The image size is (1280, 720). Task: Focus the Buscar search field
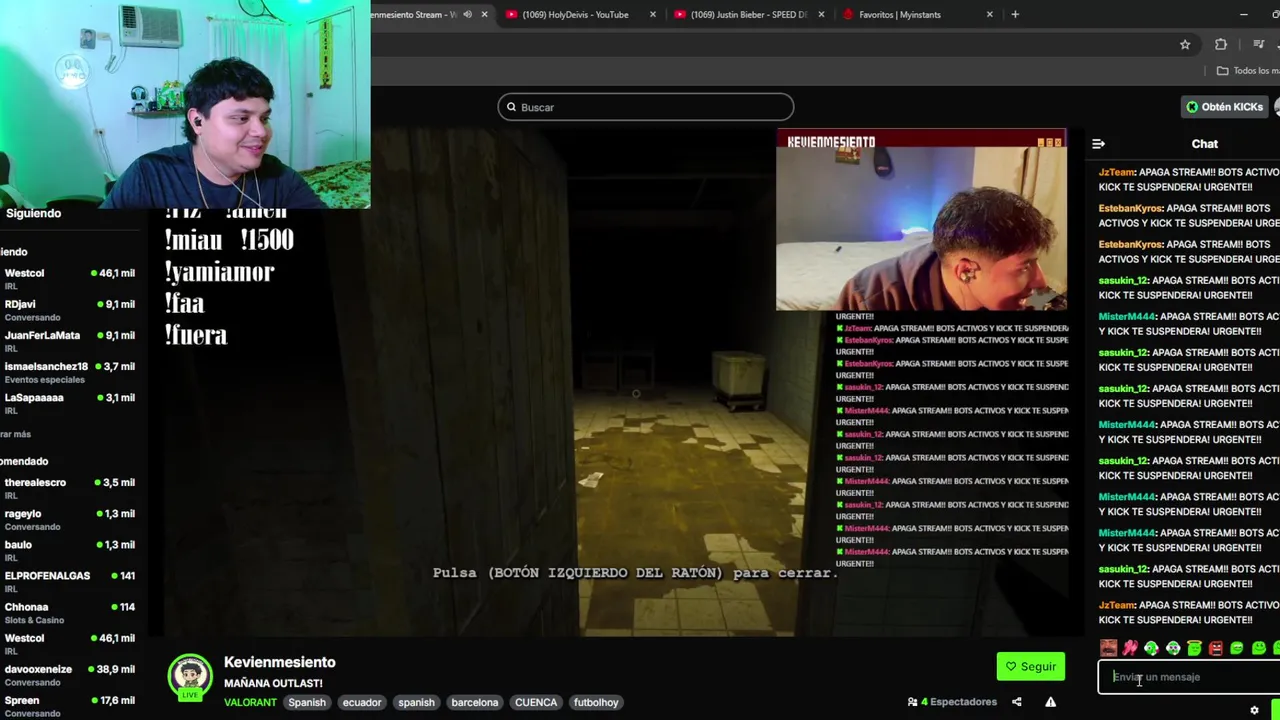[646, 107]
